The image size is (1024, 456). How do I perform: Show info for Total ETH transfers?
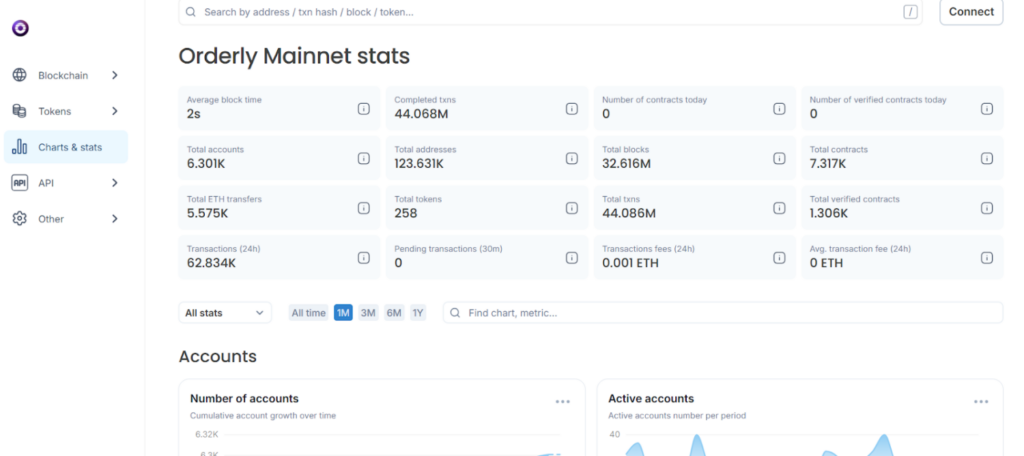click(x=364, y=208)
